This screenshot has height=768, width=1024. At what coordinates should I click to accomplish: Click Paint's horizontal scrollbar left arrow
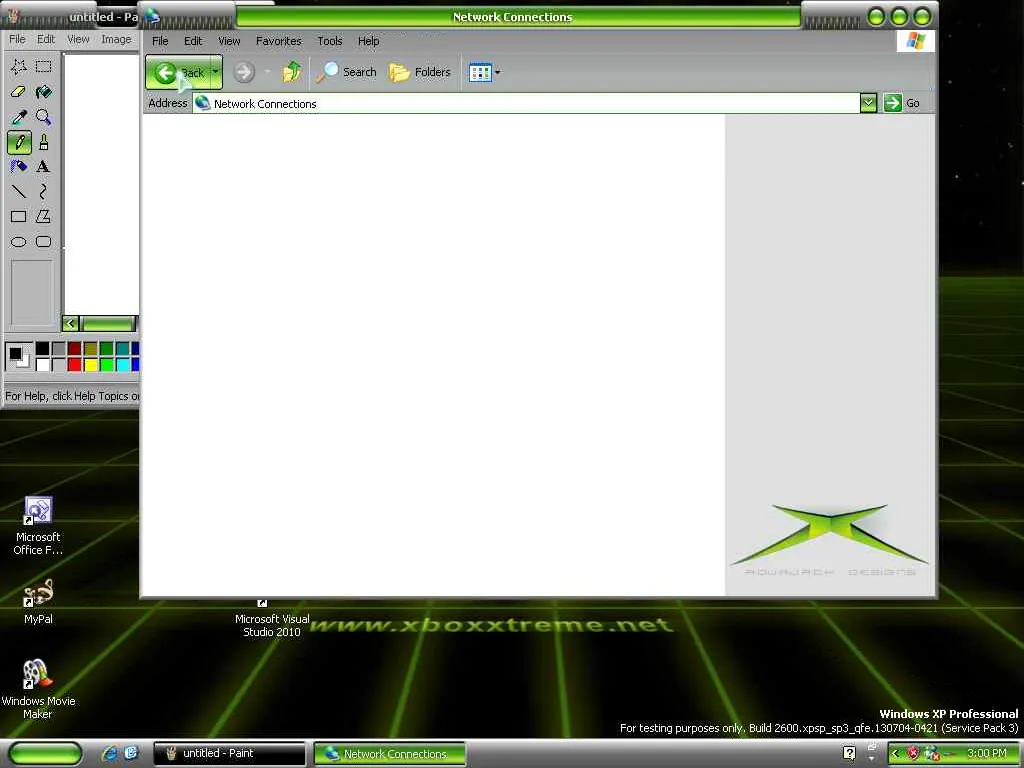[x=71, y=323]
